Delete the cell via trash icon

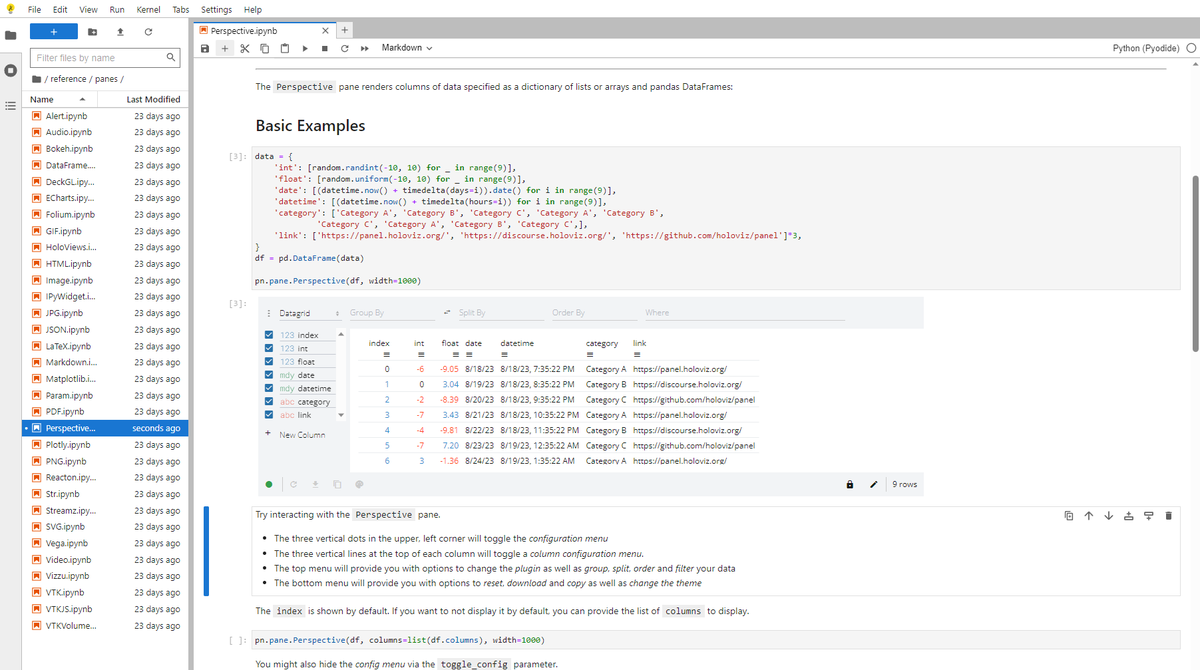click(1168, 513)
